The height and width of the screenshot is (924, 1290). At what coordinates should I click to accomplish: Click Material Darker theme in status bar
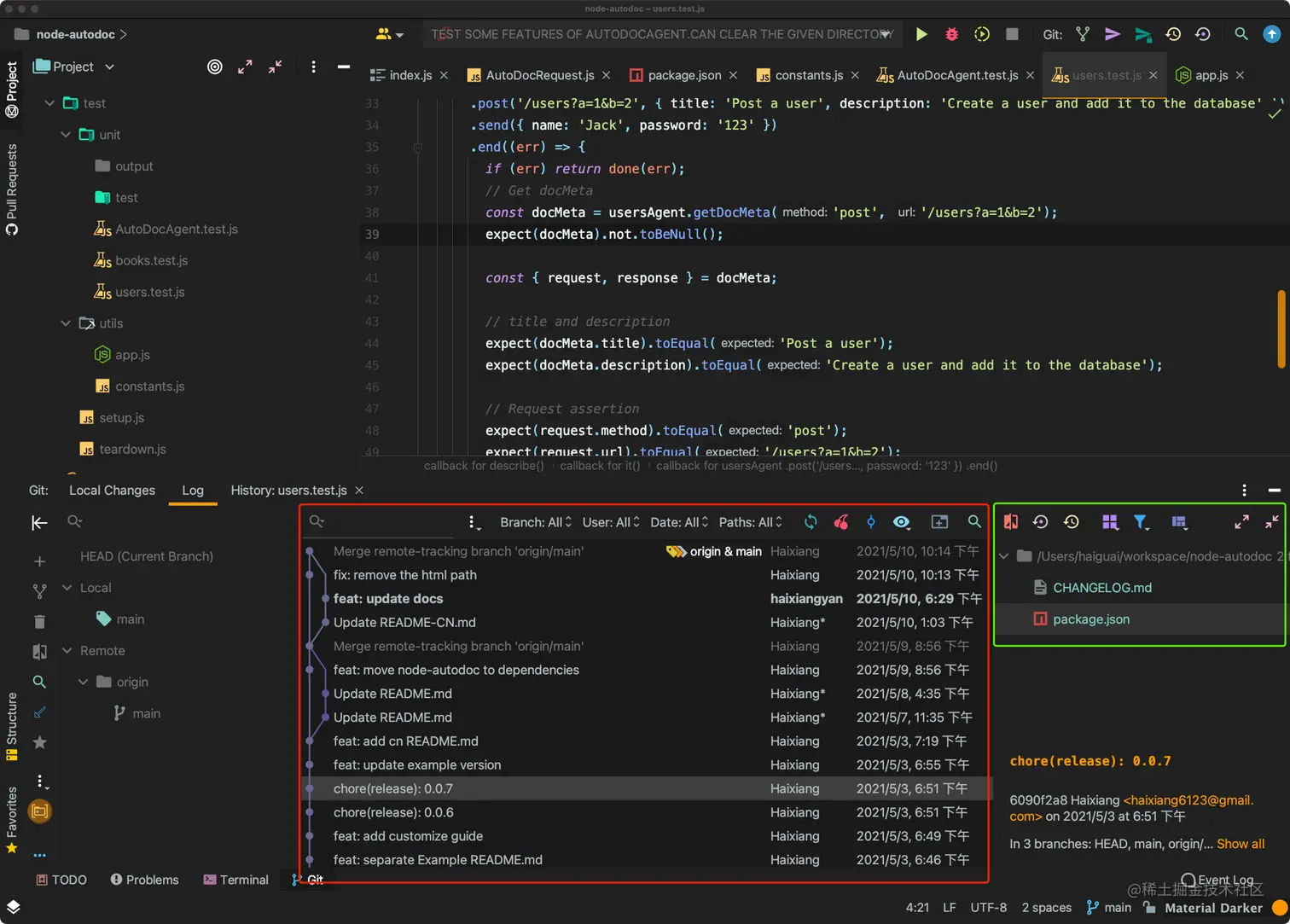(x=1213, y=908)
